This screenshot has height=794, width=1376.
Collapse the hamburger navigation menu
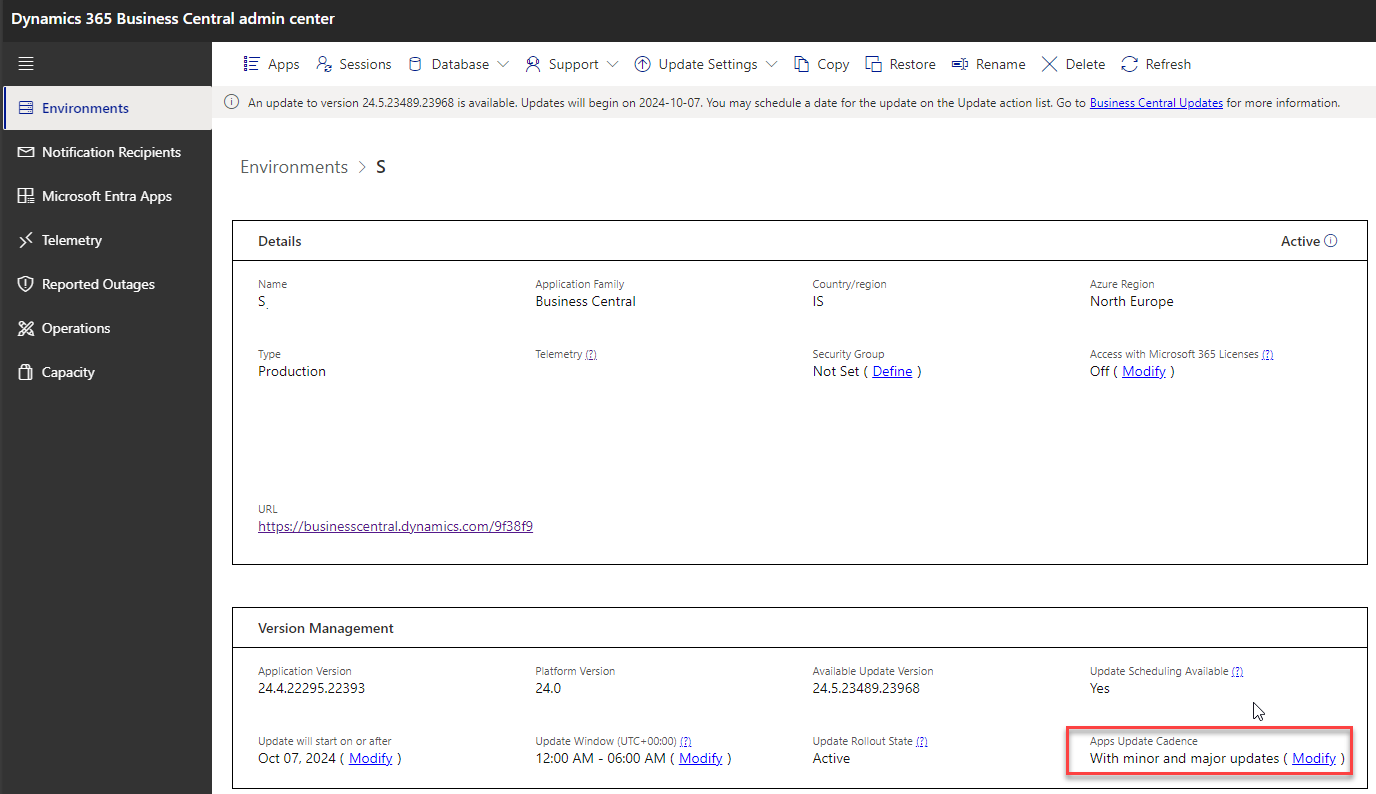click(x=26, y=64)
